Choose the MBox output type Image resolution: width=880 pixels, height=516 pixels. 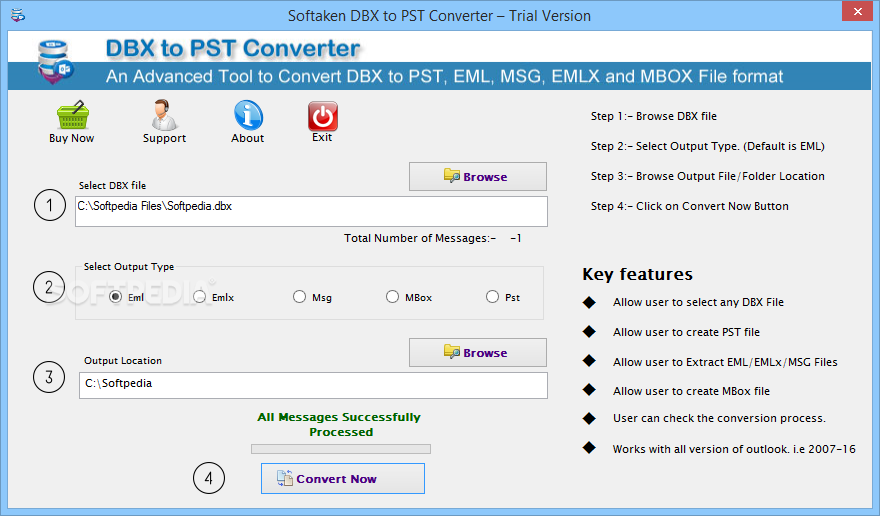[392, 296]
